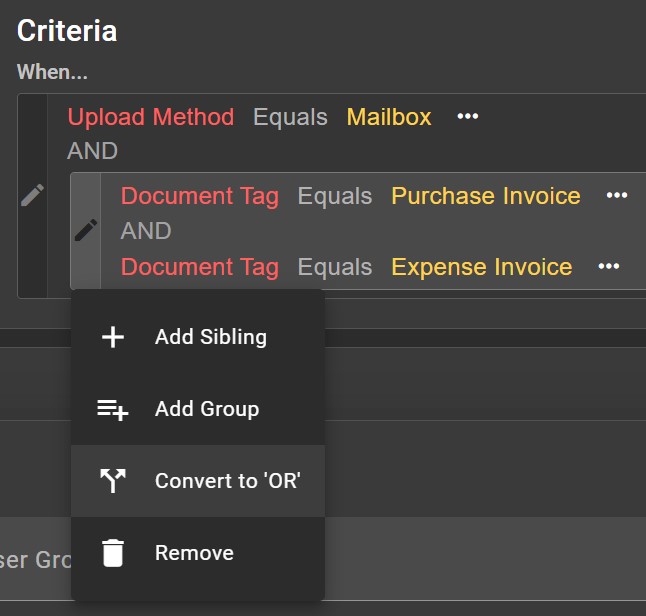Click Document Tag in the Purchase Invoice row

[199, 196]
